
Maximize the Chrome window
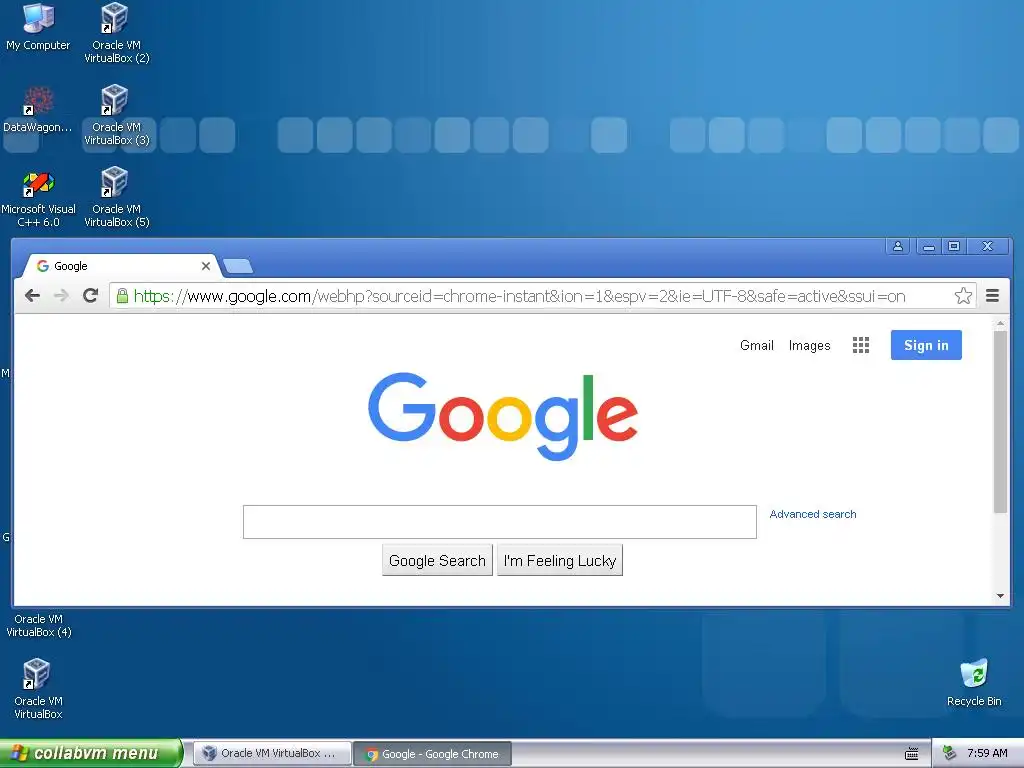click(x=953, y=246)
